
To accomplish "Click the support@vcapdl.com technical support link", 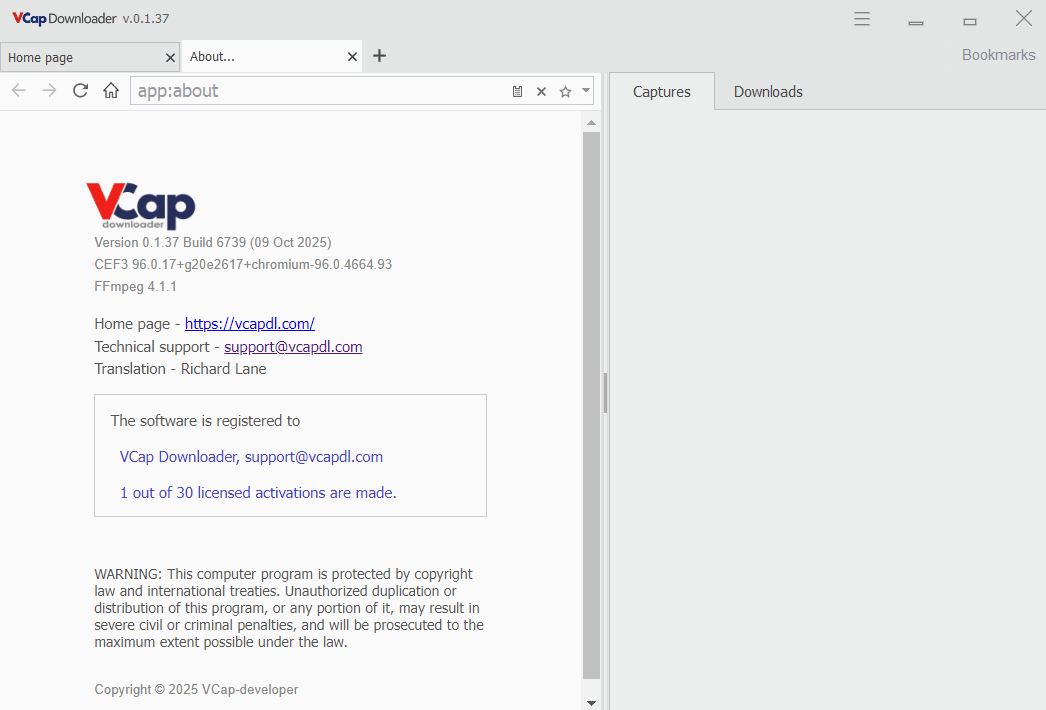I will pyautogui.click(x=293, y=346).
